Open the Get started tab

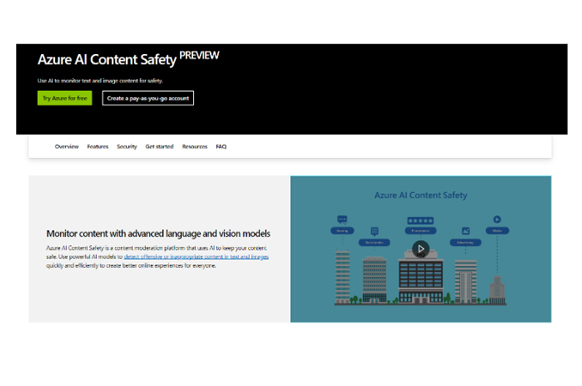pyautogui.click(x=160, y=147)
